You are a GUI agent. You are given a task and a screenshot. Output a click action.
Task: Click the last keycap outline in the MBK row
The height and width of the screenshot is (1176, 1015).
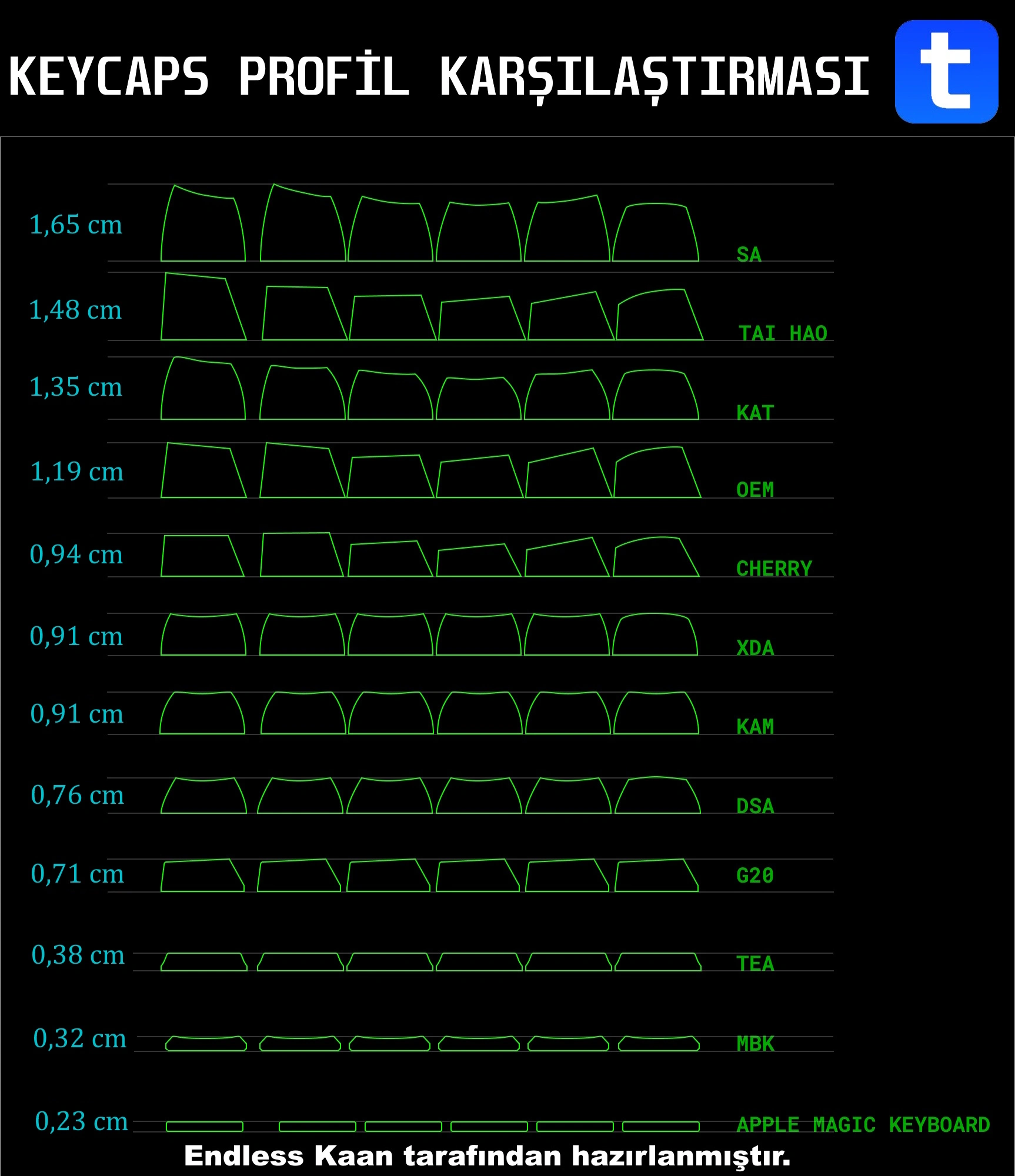(659, 1043)
